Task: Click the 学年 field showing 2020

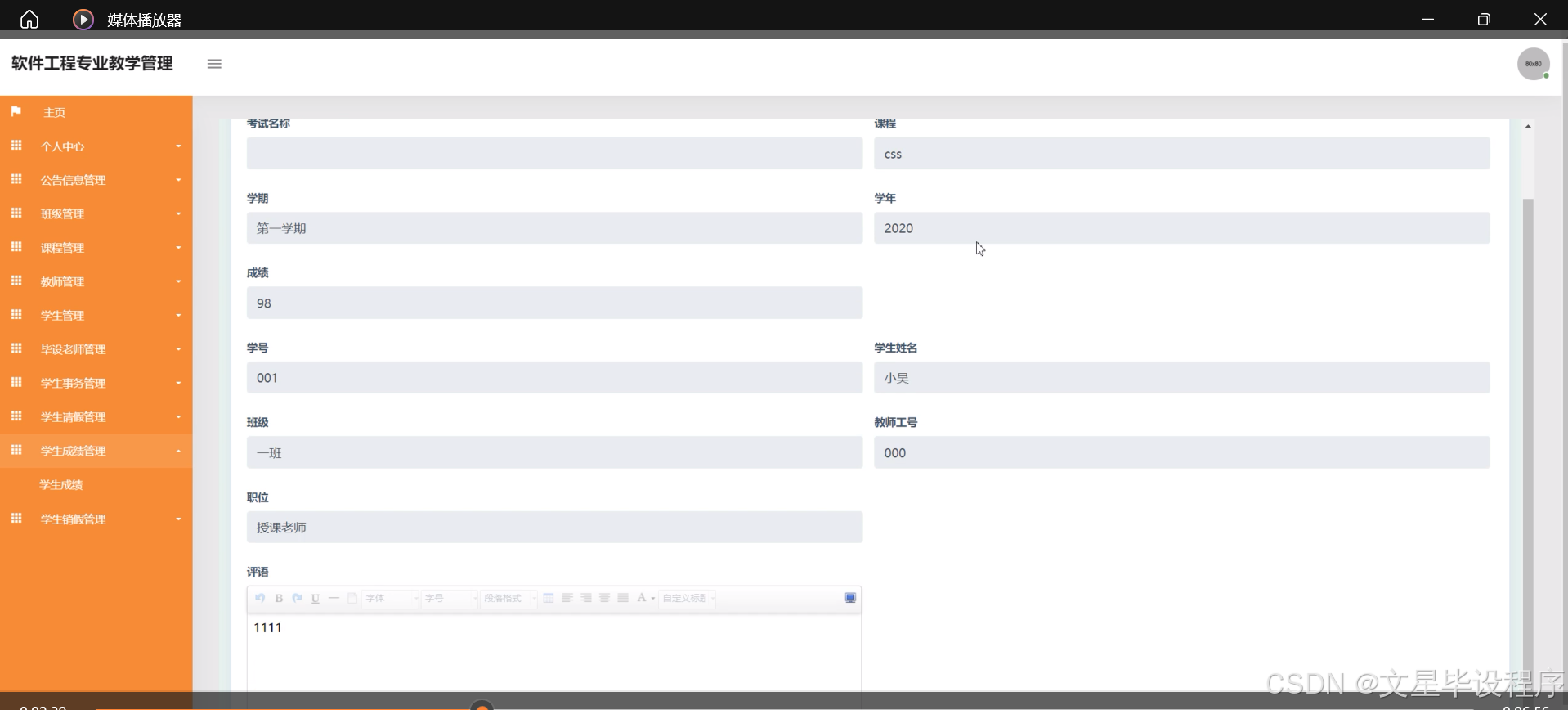Action: (1181, 228)
